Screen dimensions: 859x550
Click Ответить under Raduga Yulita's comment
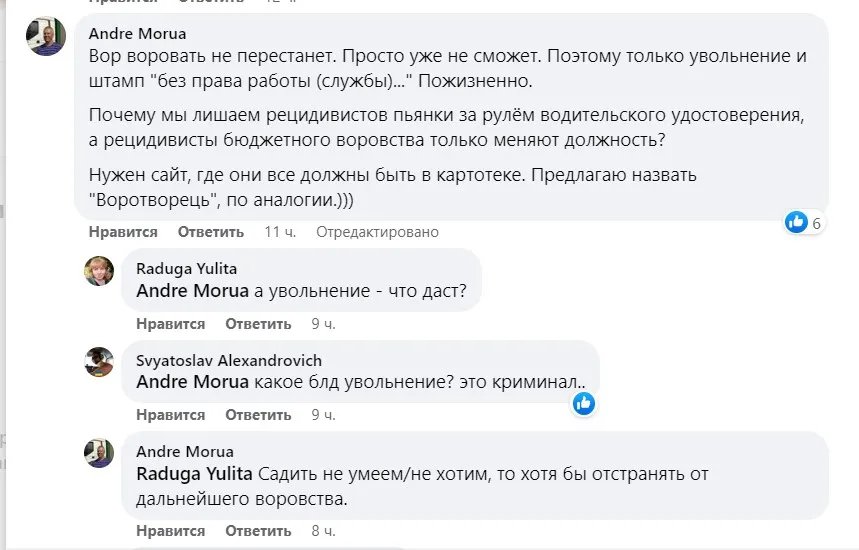coord(258,324)
